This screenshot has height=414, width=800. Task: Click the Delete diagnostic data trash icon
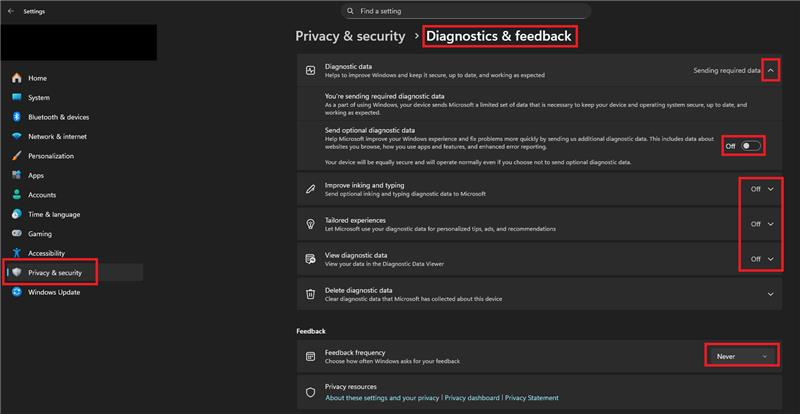(x=310, y=294)
